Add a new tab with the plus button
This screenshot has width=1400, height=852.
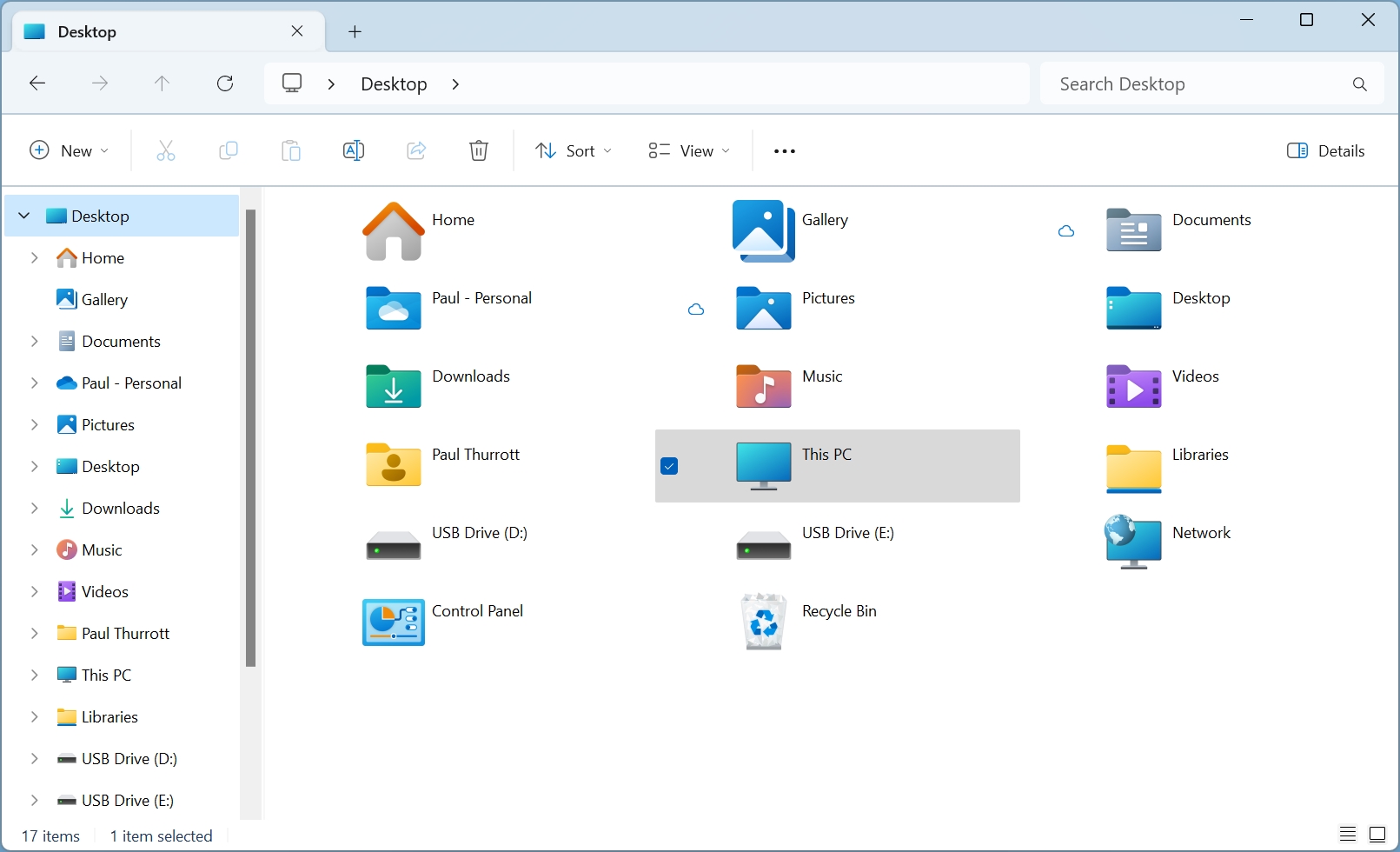click(355, 32)
